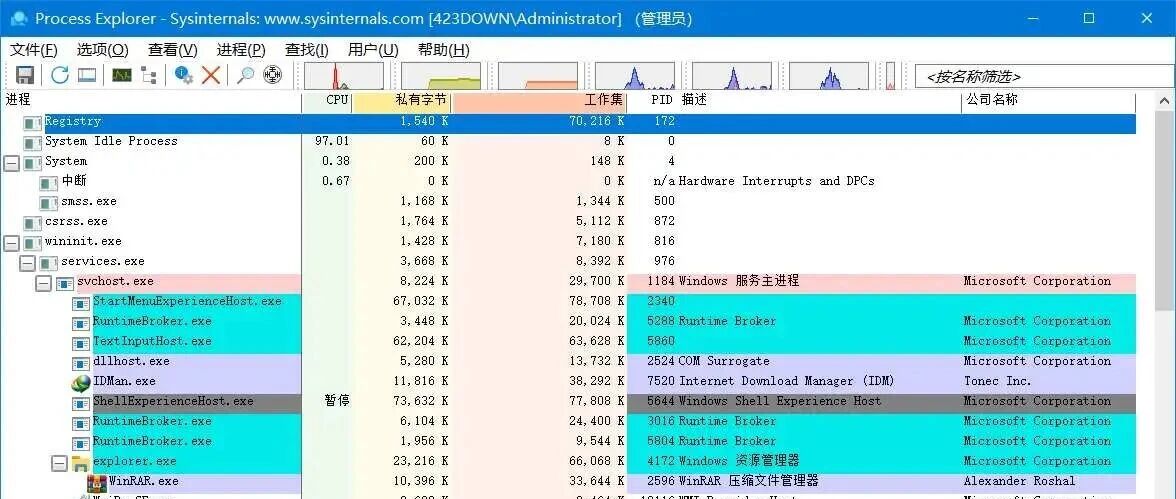Viewport: 1176px width, 499px height.
Task: Select the csrss.exe process row
Action: click(x=568, y=222)
